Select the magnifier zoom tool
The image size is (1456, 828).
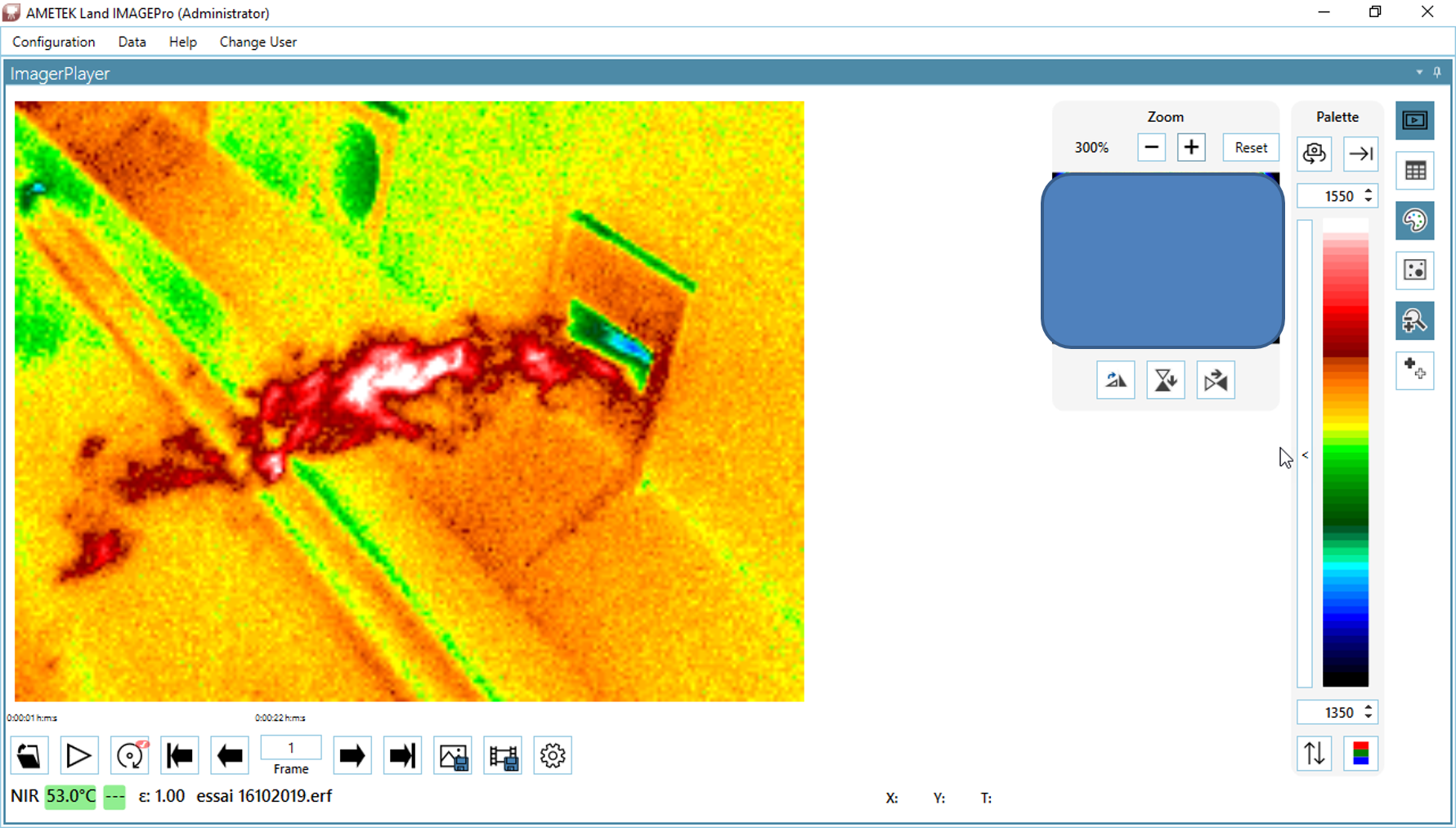[1415, 320]
